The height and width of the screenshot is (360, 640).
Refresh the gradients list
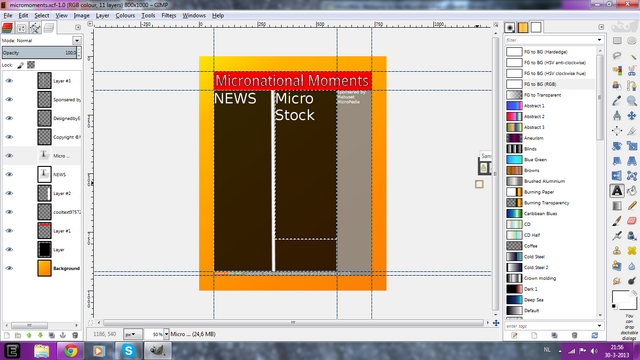[x=595, y=336]
